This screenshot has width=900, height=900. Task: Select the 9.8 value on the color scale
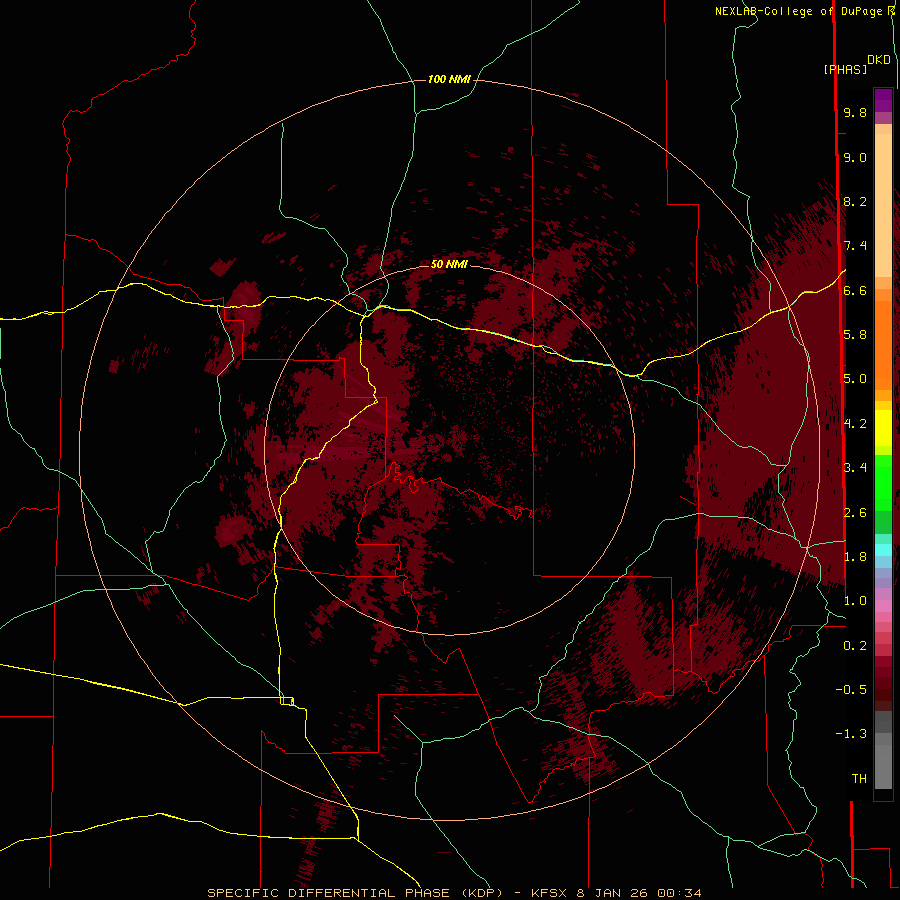[855, 113]
